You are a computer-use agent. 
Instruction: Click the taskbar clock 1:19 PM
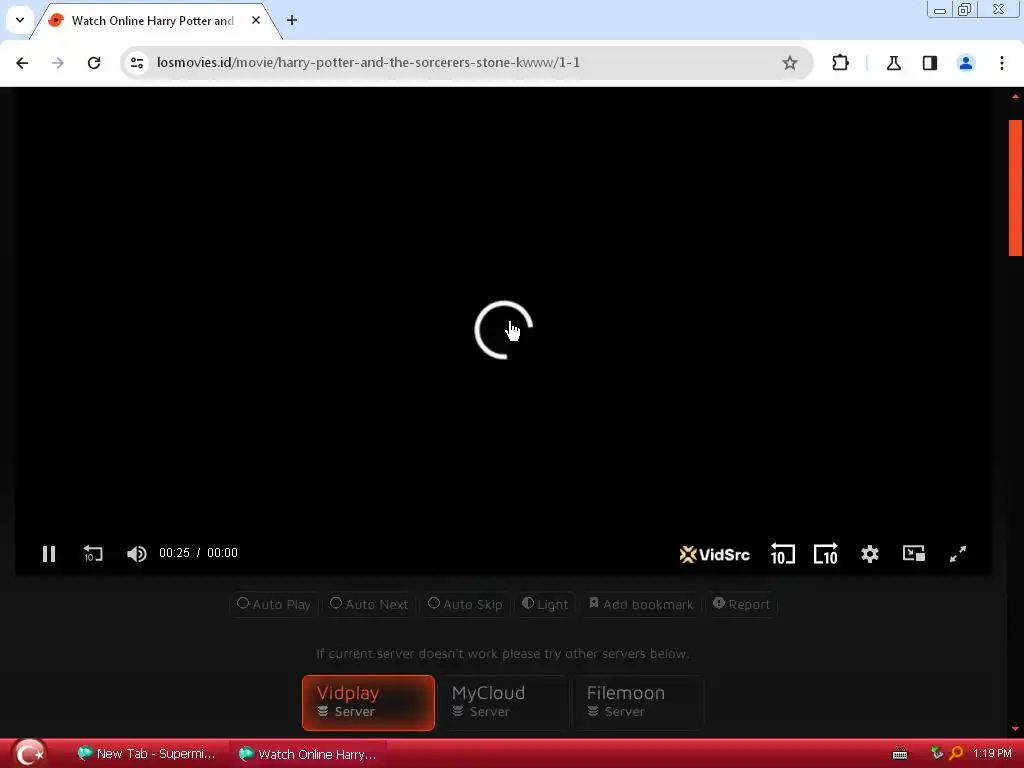coord(992,754)
